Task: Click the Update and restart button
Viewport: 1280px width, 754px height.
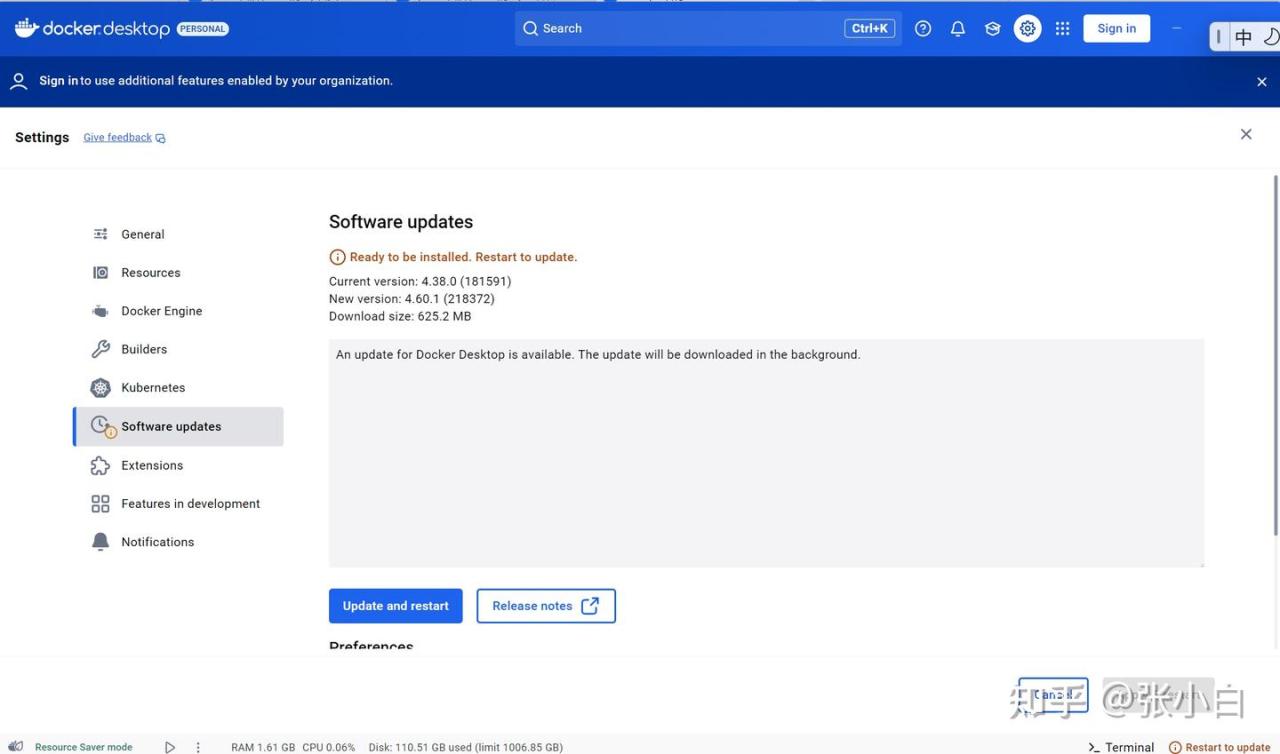Action: tap(395, 606)
